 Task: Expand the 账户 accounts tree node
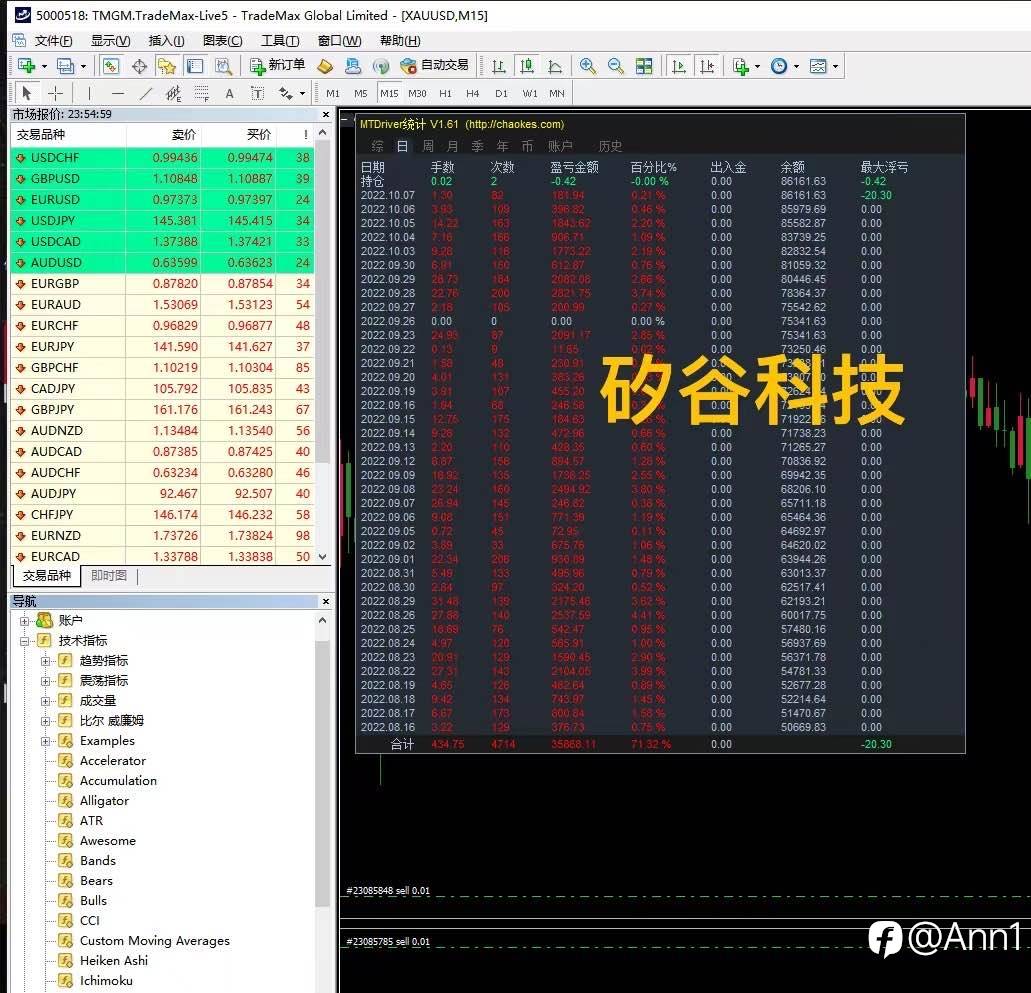[x=24, y=621]
